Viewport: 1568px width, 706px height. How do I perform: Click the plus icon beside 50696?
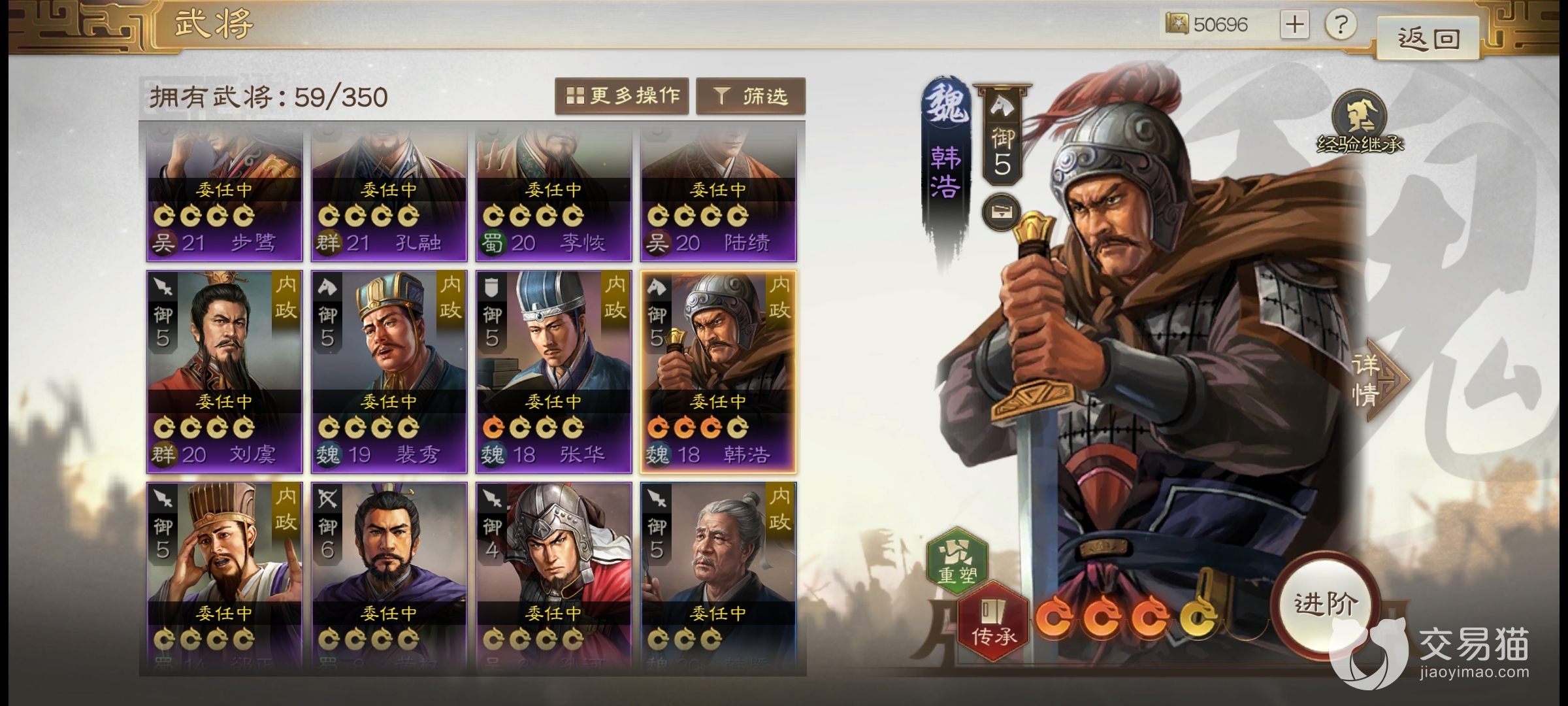click(x=1294, y=25)
